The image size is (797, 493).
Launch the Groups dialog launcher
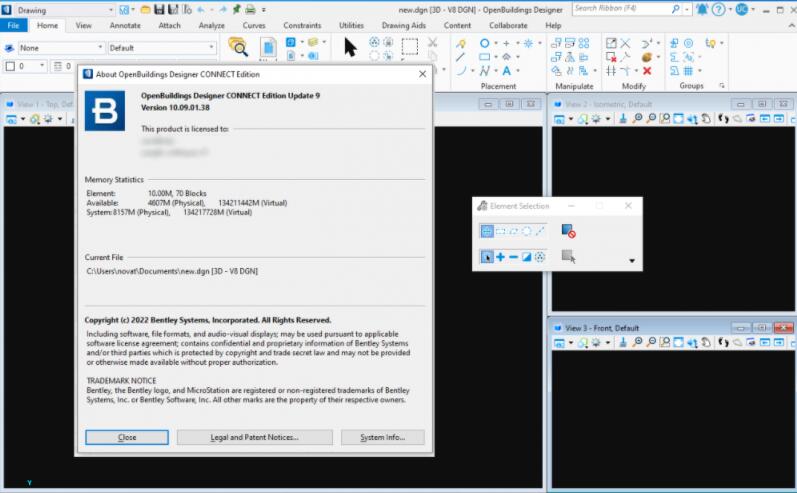721,85
